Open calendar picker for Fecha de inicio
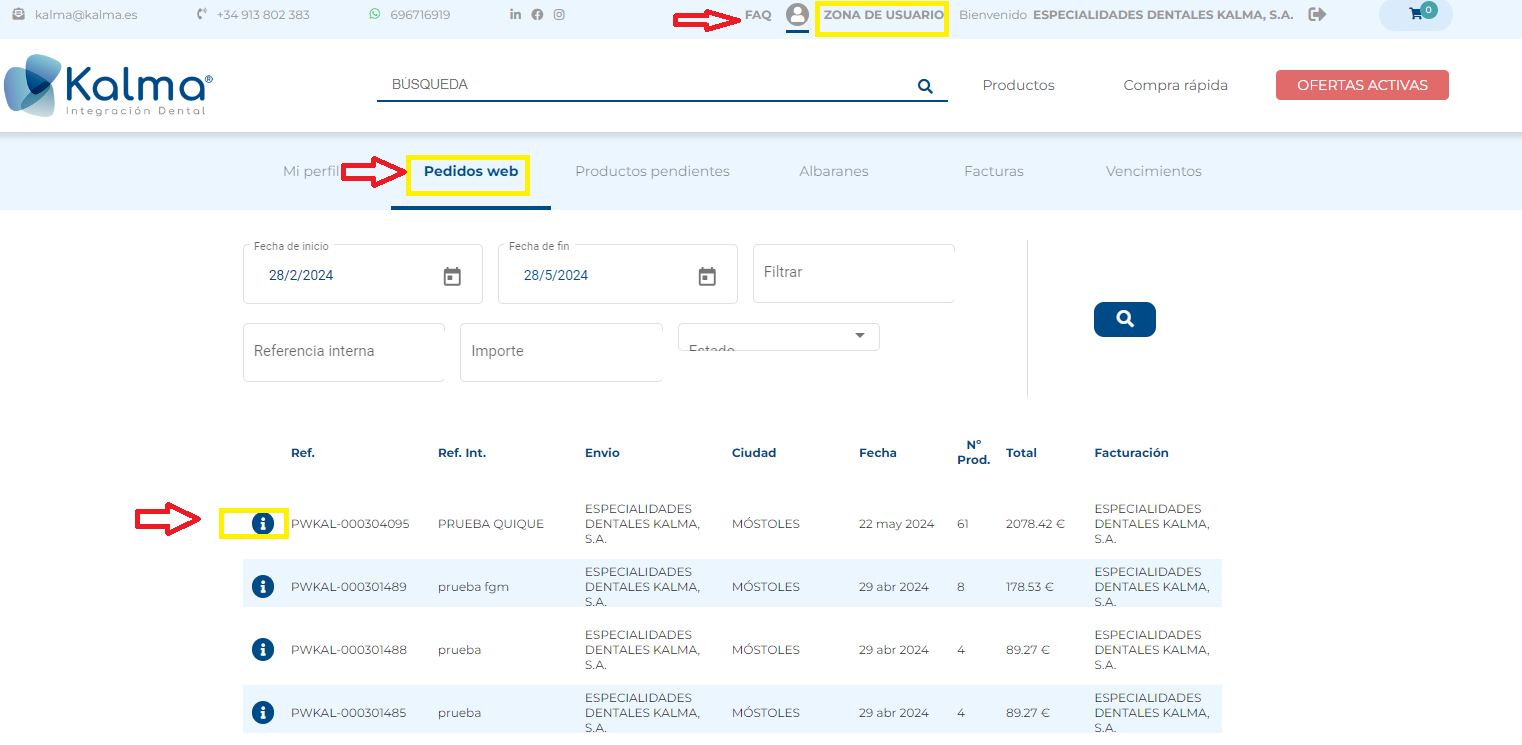The width and height of the screenshot is (1522, 745). pyautogui.click(x=452, y=276)
